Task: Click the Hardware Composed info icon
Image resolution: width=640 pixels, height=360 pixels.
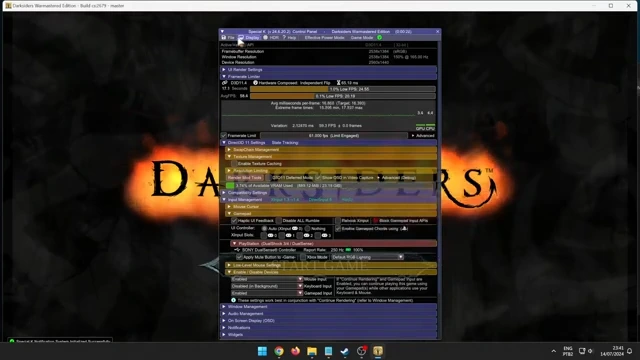Action: (256, 83)
